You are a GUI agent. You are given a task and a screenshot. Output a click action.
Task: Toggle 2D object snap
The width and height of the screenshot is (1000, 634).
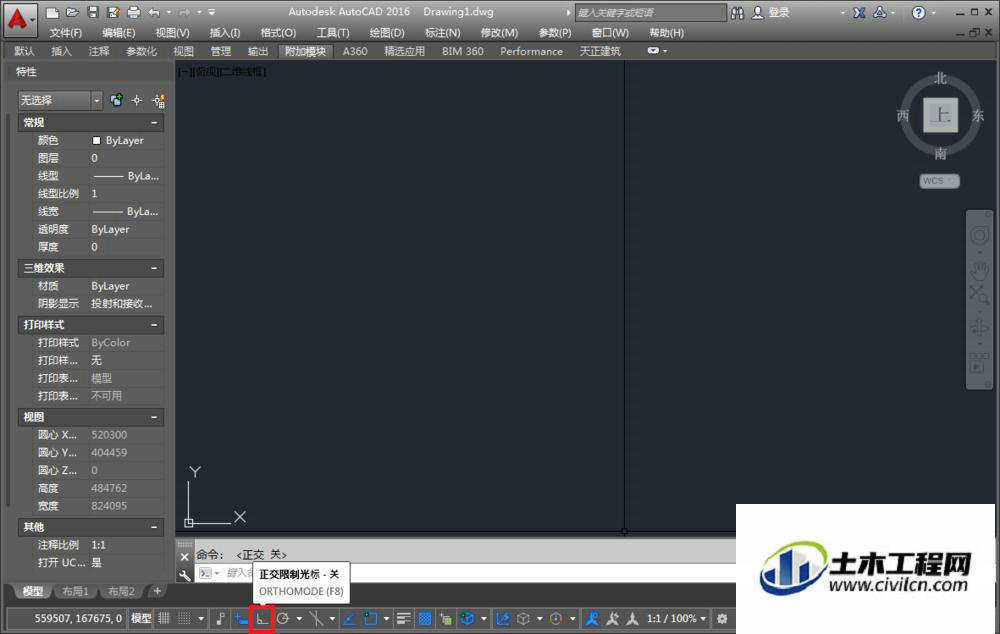(371, 619)
